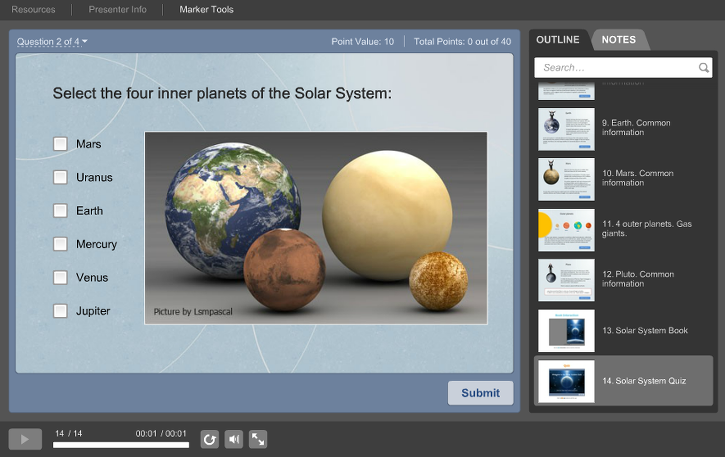Click the question text about inner planets
Viewport: 725px width, 457px height.
pyautogui.click(x=222, y=93)
